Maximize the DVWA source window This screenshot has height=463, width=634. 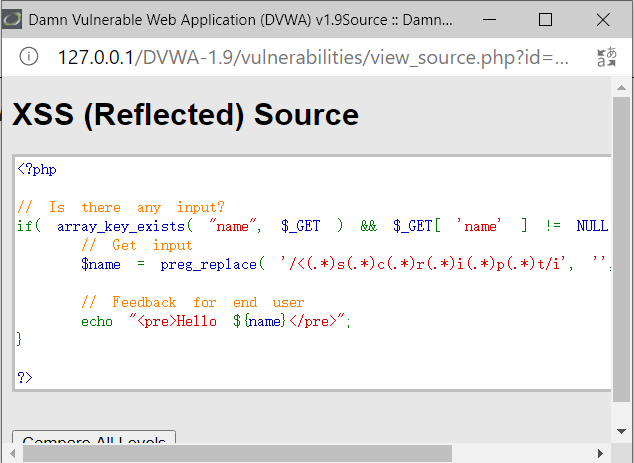coord(545,19)
